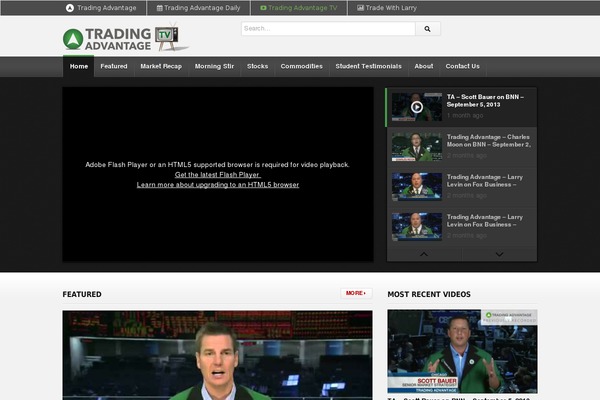Select Charles Moon on BNN playlist thumbnail
This screenshot has height=400, width=600.
click(x=417, y=147)
